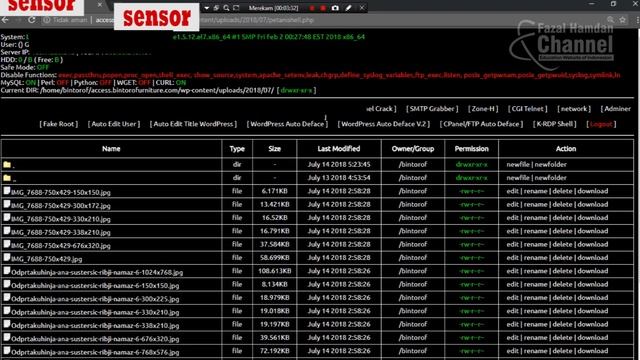Viewport: 640px width, 360px height.
Task: Click the recorder window mode icon
Action: pyautogui.click(x=216, y=8)
